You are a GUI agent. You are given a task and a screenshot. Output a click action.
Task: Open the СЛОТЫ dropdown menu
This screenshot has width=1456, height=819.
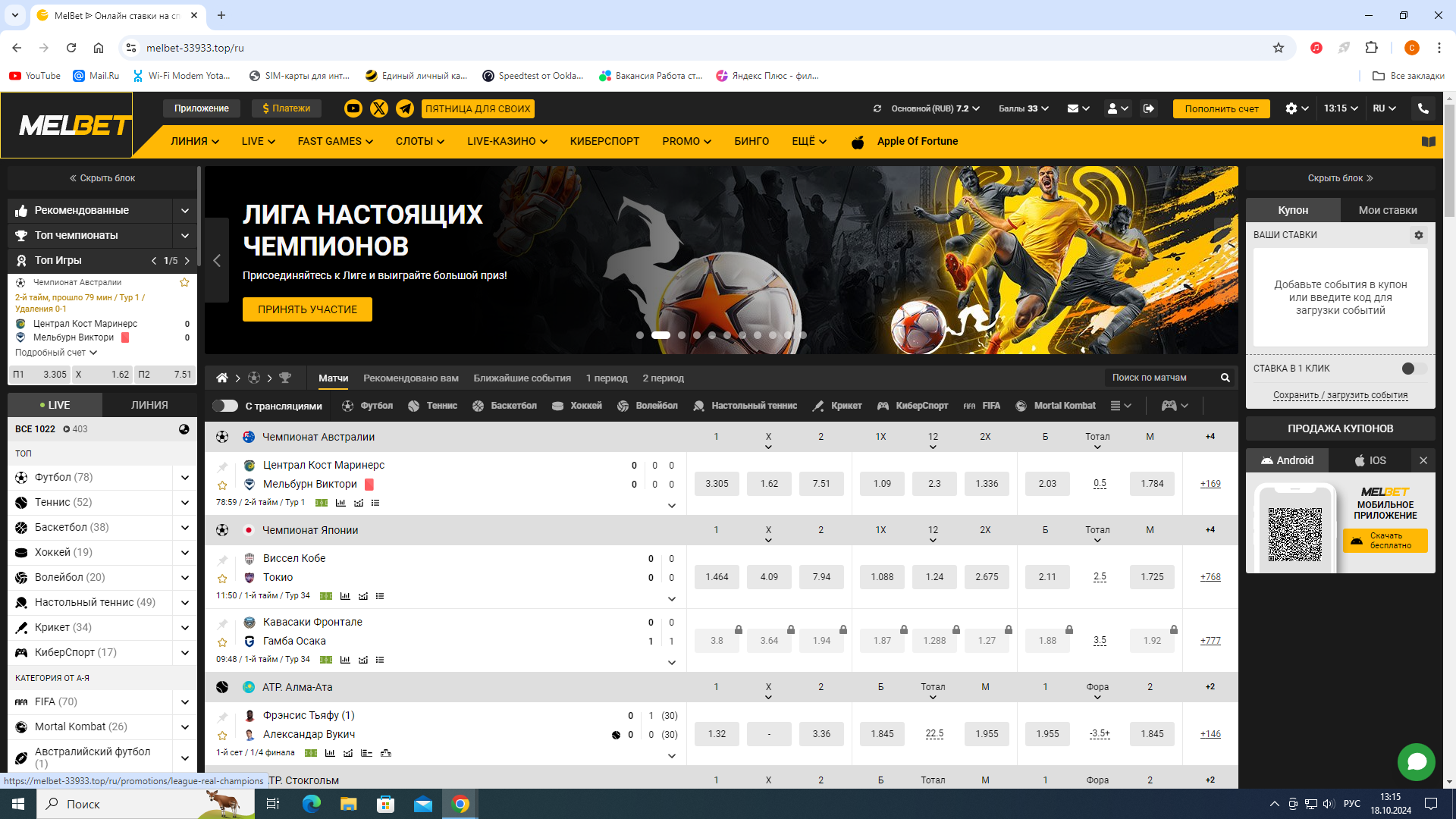(419, 141)
